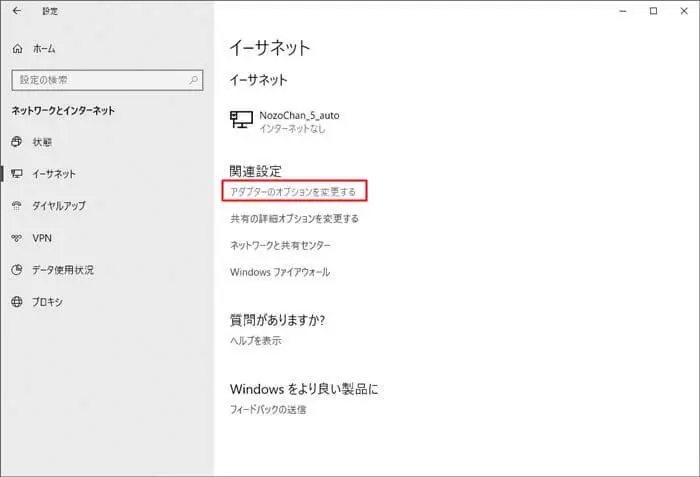Click フィードバックの送信 link
The image size is (700, 477).
(267, 409)
